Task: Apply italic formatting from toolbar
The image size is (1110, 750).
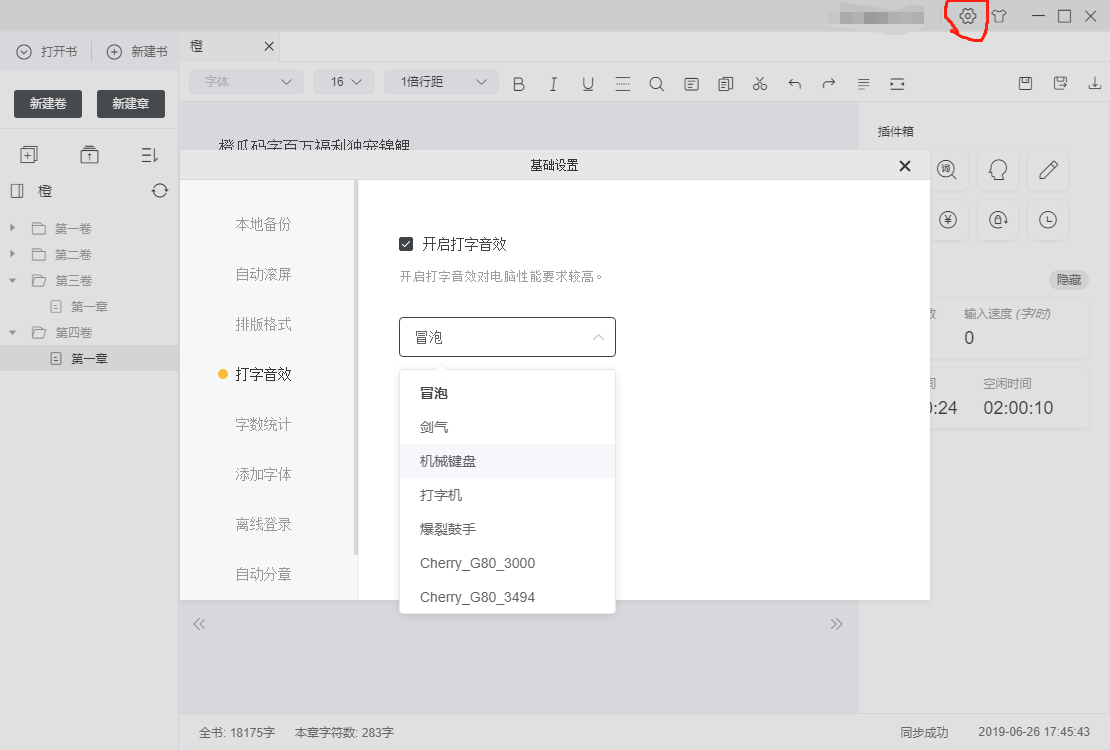Action: pos(553,84)
